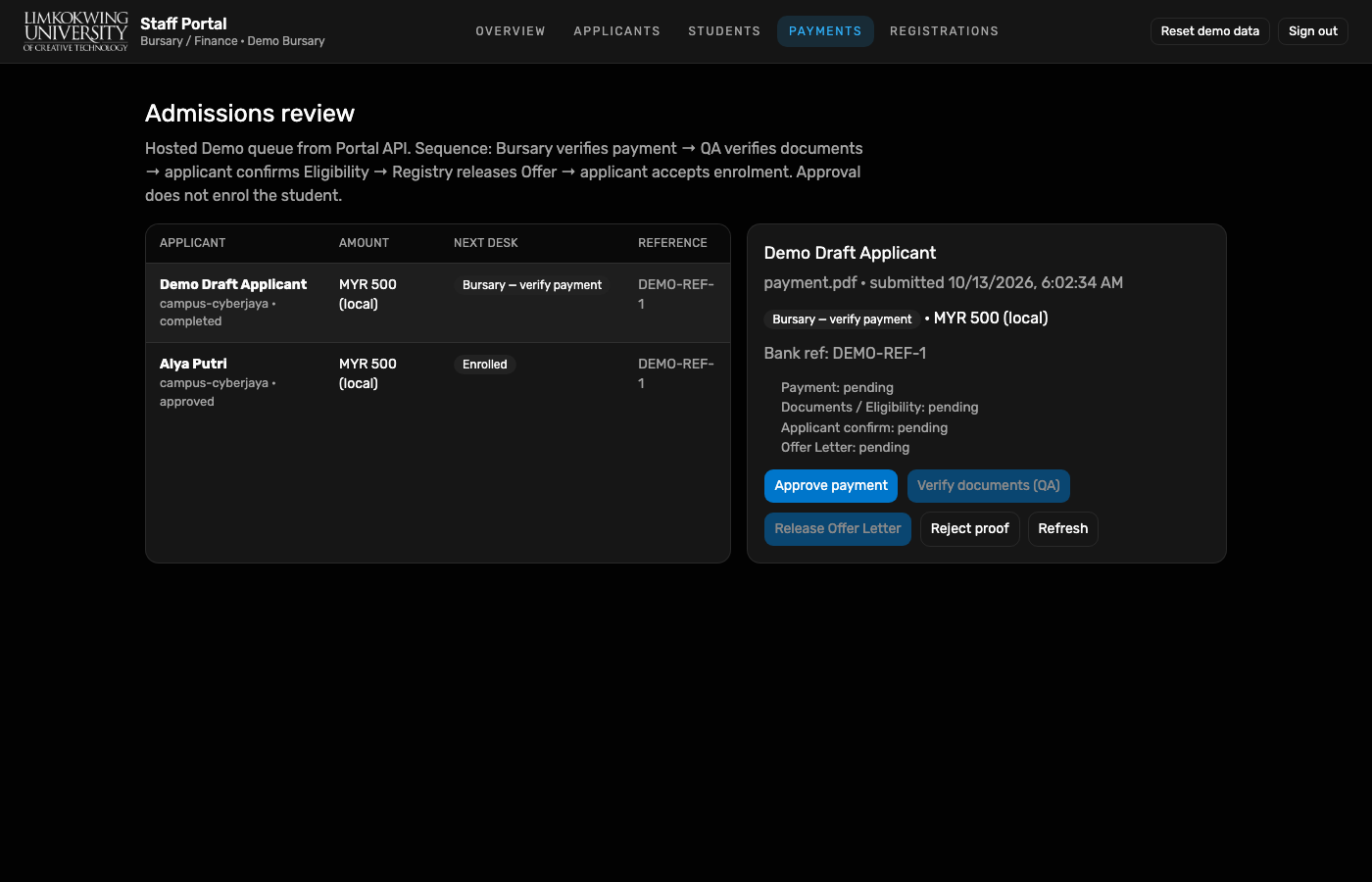Click the payment.pdf submission line

click(x=944, y=282)
